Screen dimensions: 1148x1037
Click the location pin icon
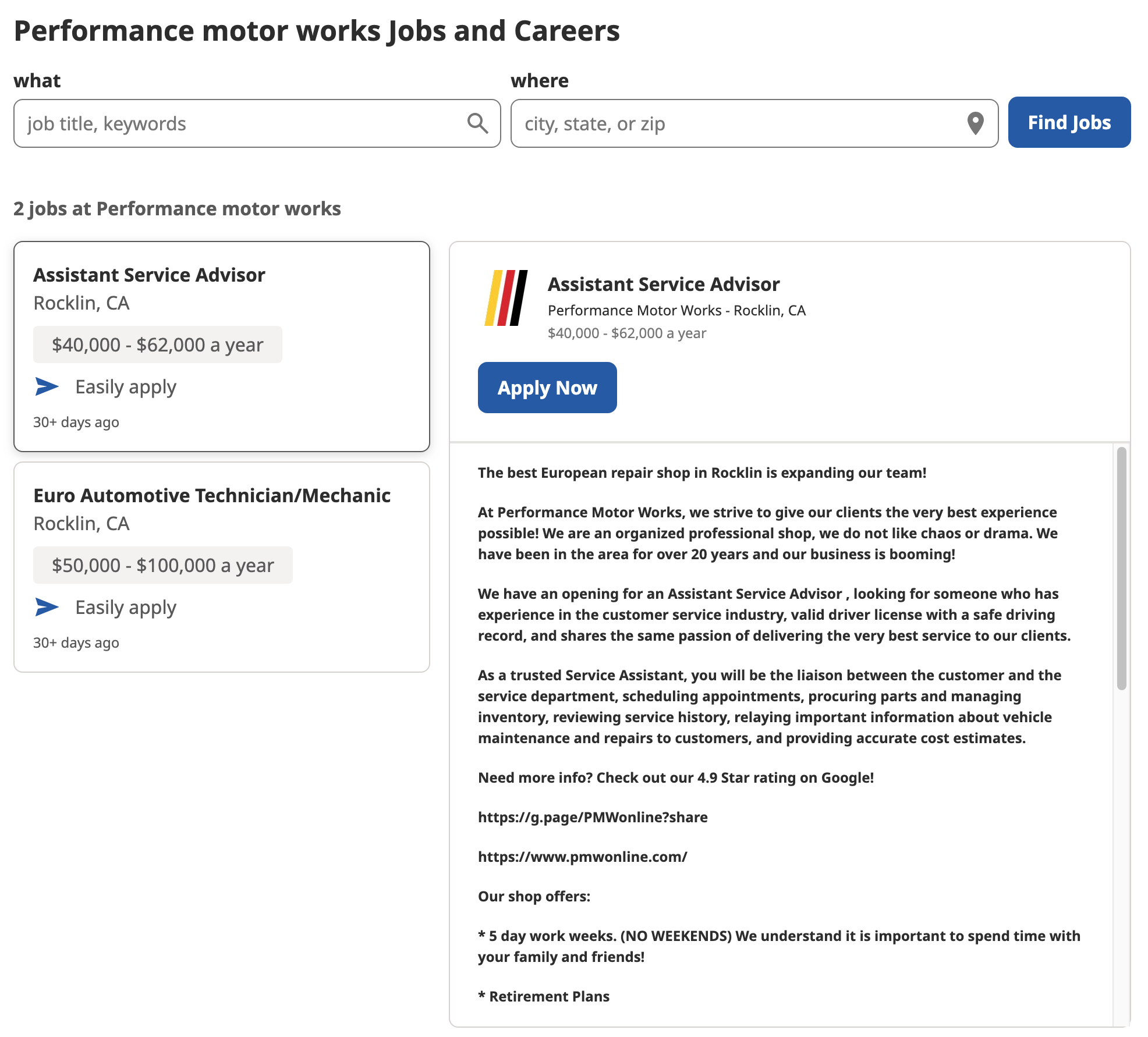[975, 123]
